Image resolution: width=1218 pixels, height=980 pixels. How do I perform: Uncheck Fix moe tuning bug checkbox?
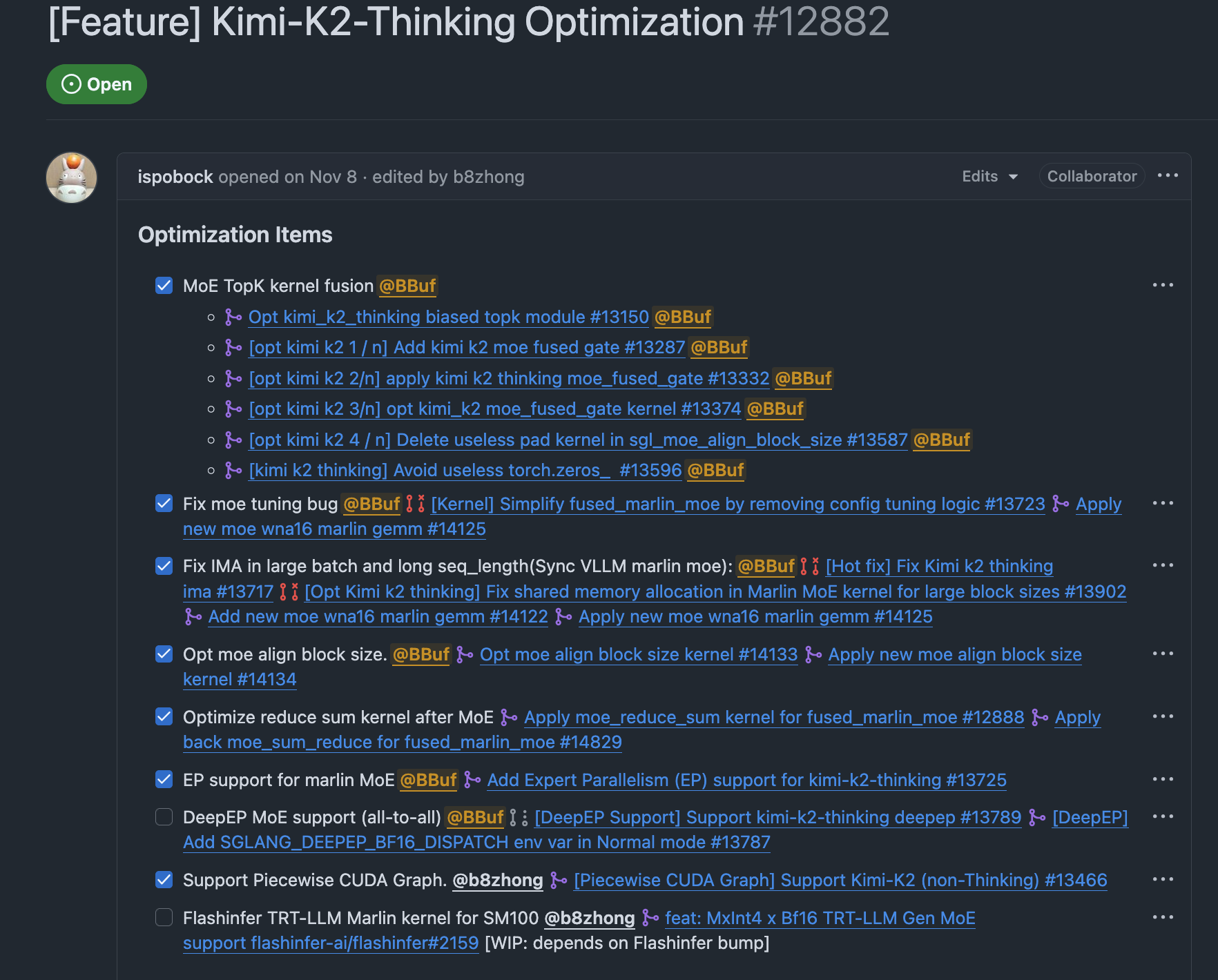[x=164, y=503]
